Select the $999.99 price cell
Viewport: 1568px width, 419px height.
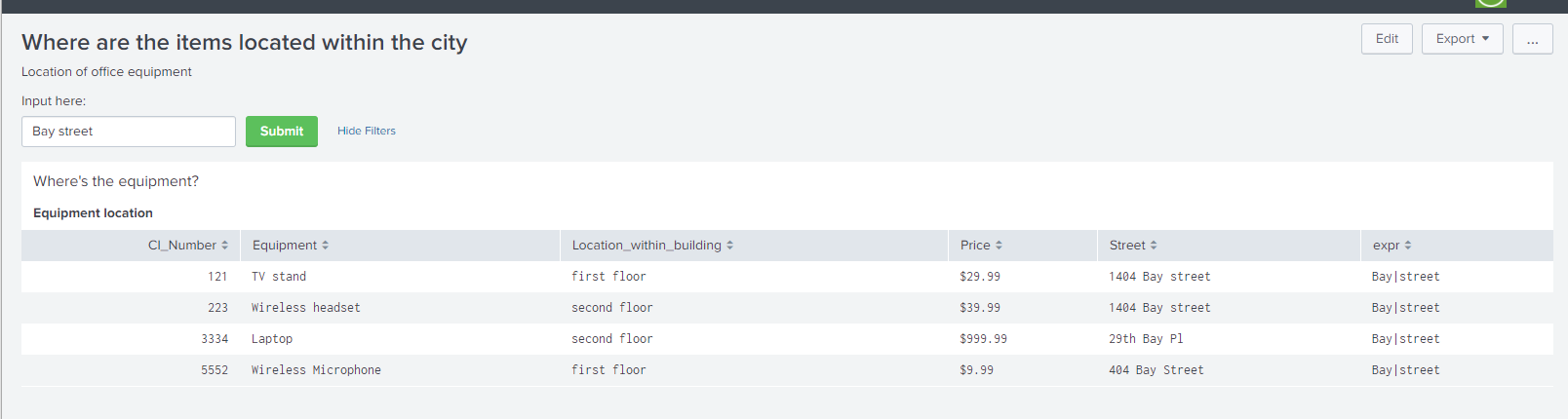983,339
